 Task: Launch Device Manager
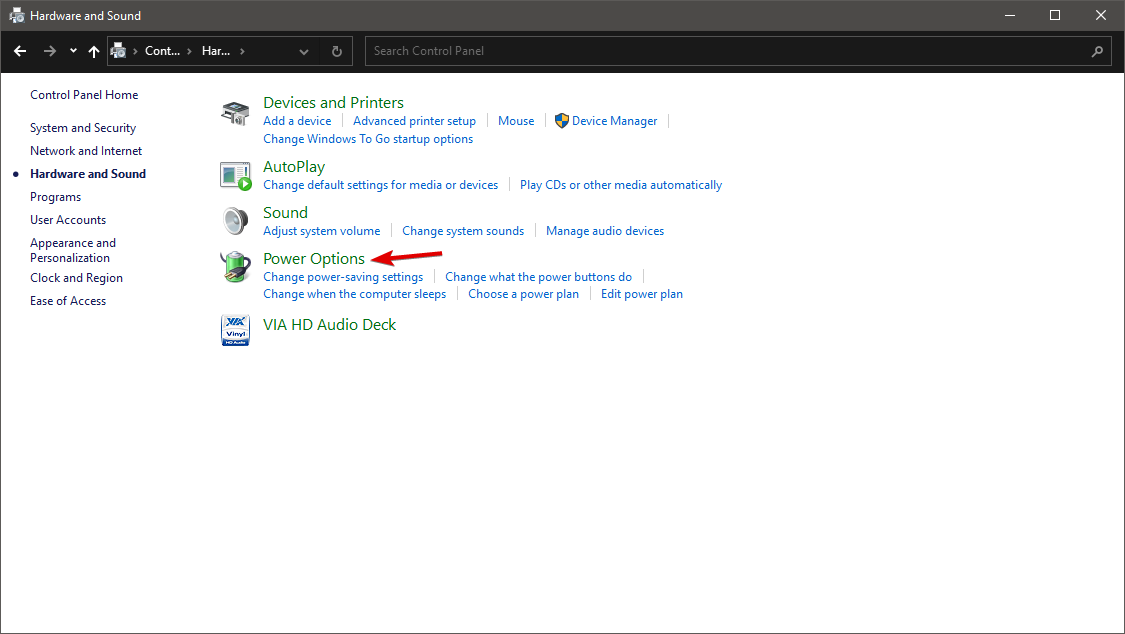[x=614, y=121]
